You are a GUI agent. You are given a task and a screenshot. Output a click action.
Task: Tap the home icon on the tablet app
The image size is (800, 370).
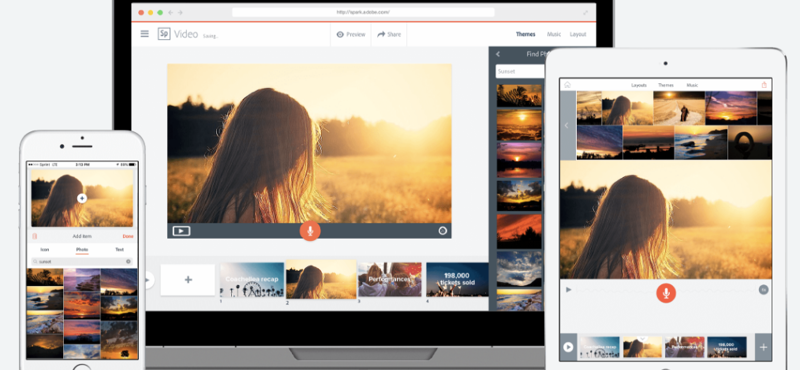(x=567, y=85)
